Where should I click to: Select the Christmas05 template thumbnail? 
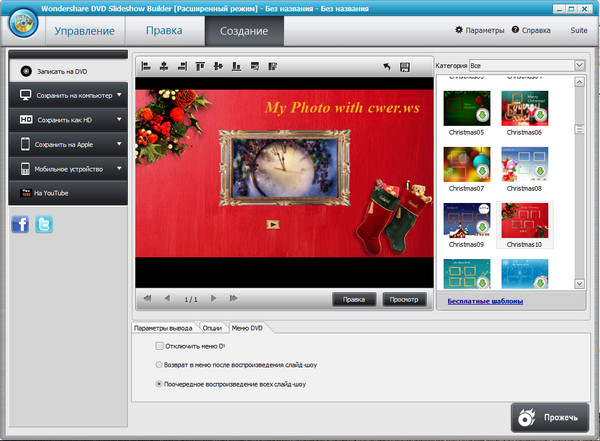coord(467,108)
